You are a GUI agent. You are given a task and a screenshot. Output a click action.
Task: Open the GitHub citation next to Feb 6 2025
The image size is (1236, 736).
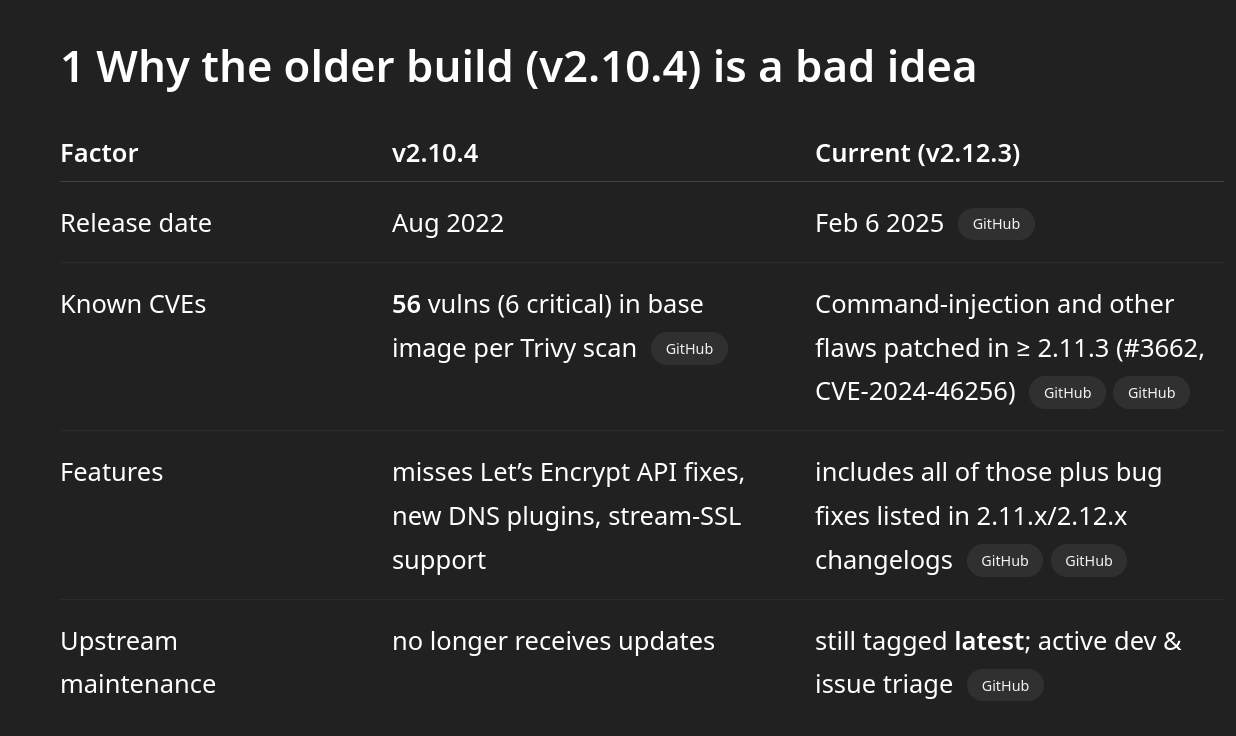[996, 224]
